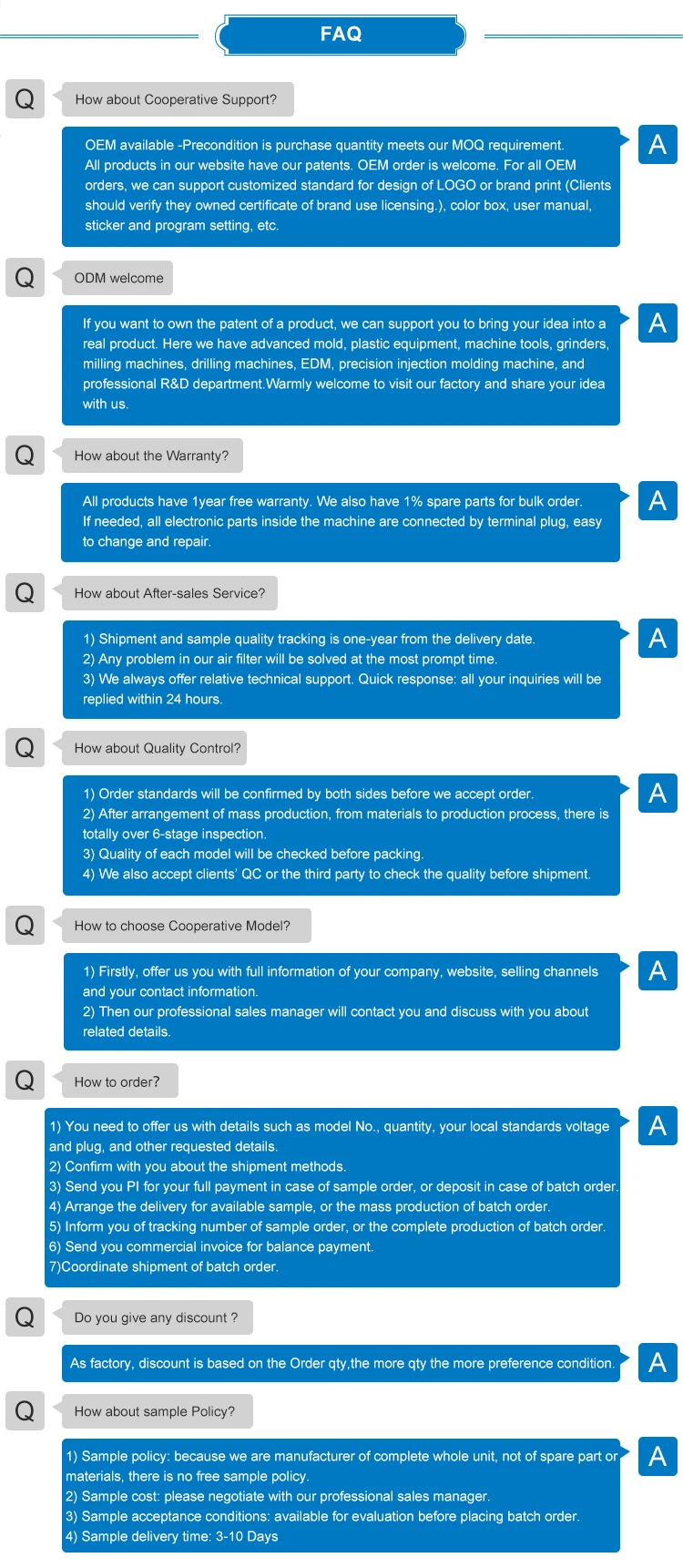Image resolution: width=683 pixels, height=1568 pixels.
Task: Click the Q icon beside After-sales Service question
Action: pos(25,592)
